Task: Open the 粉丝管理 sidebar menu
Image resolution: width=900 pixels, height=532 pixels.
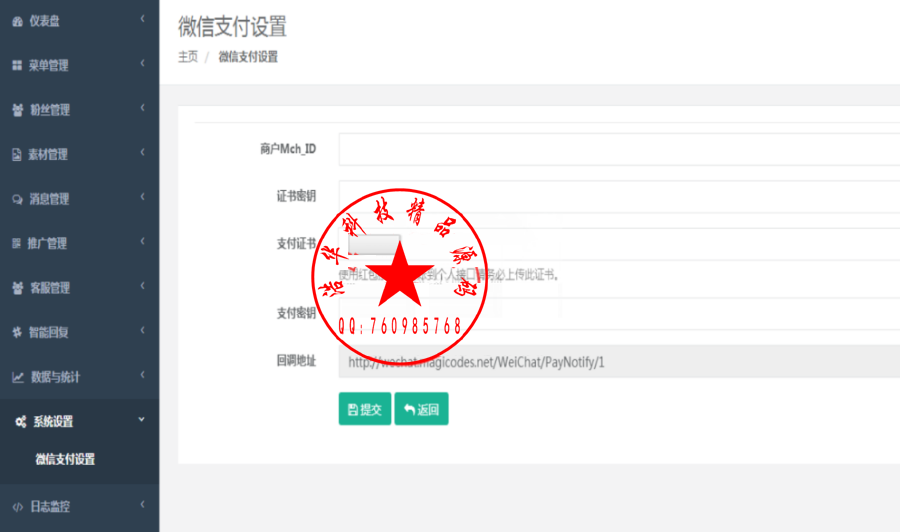Action: 79,110
